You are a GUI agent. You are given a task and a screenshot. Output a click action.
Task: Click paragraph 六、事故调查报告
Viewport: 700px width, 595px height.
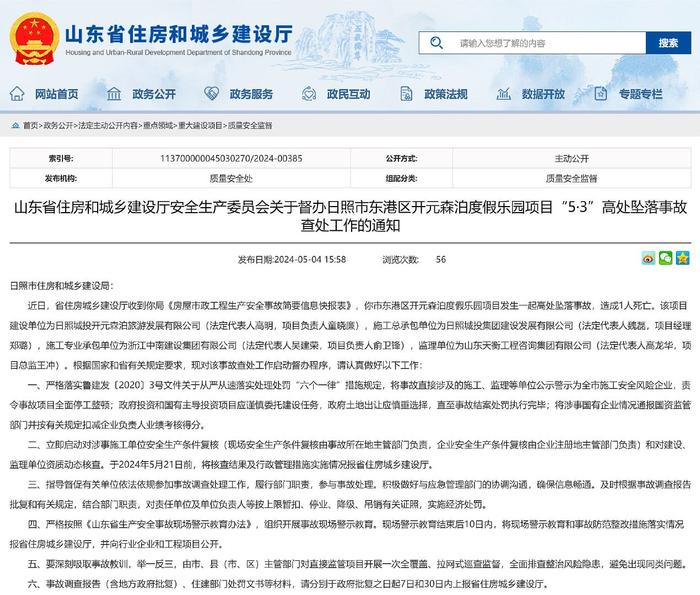288,583
